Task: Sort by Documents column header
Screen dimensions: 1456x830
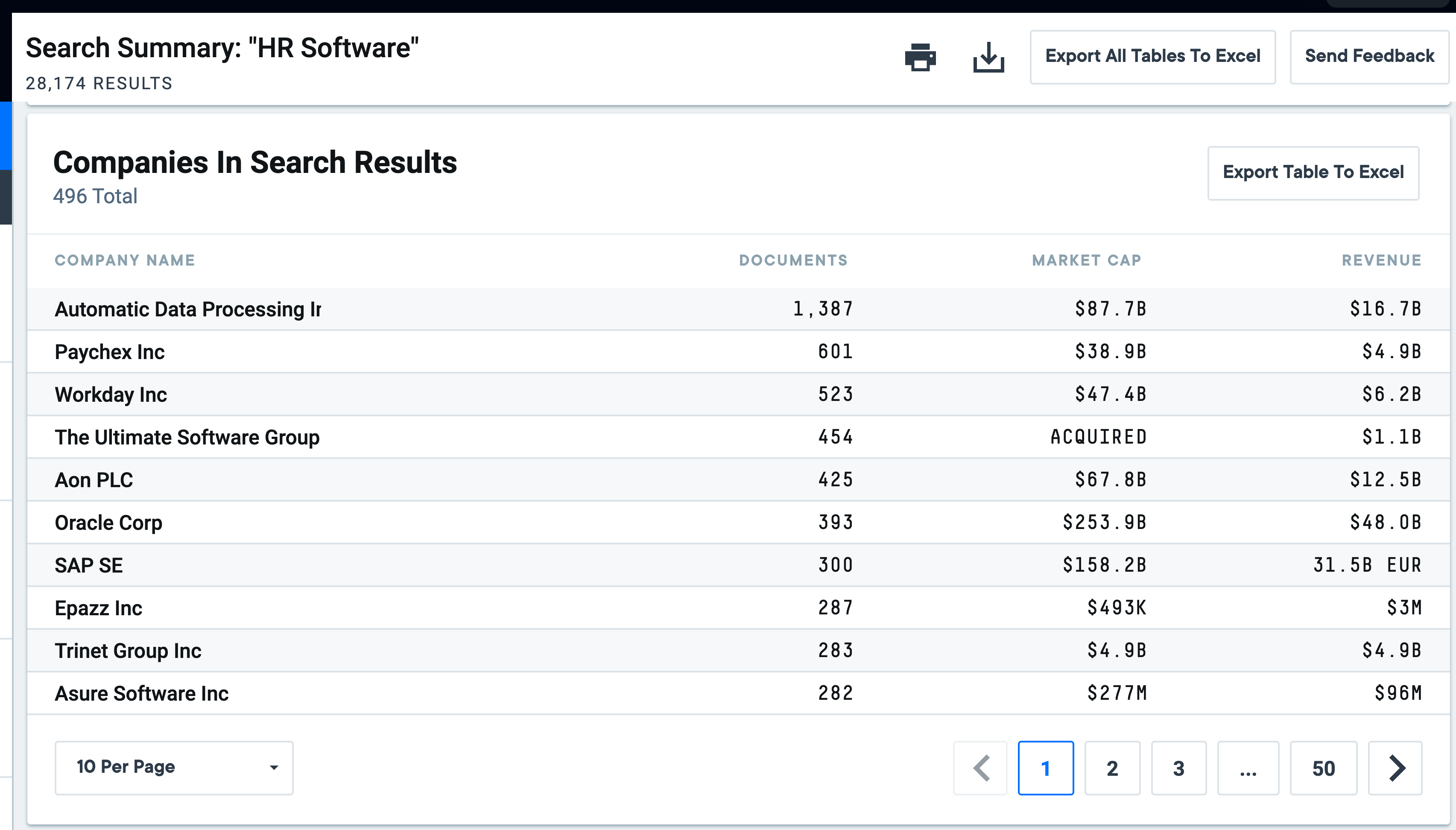Action: 793,260
